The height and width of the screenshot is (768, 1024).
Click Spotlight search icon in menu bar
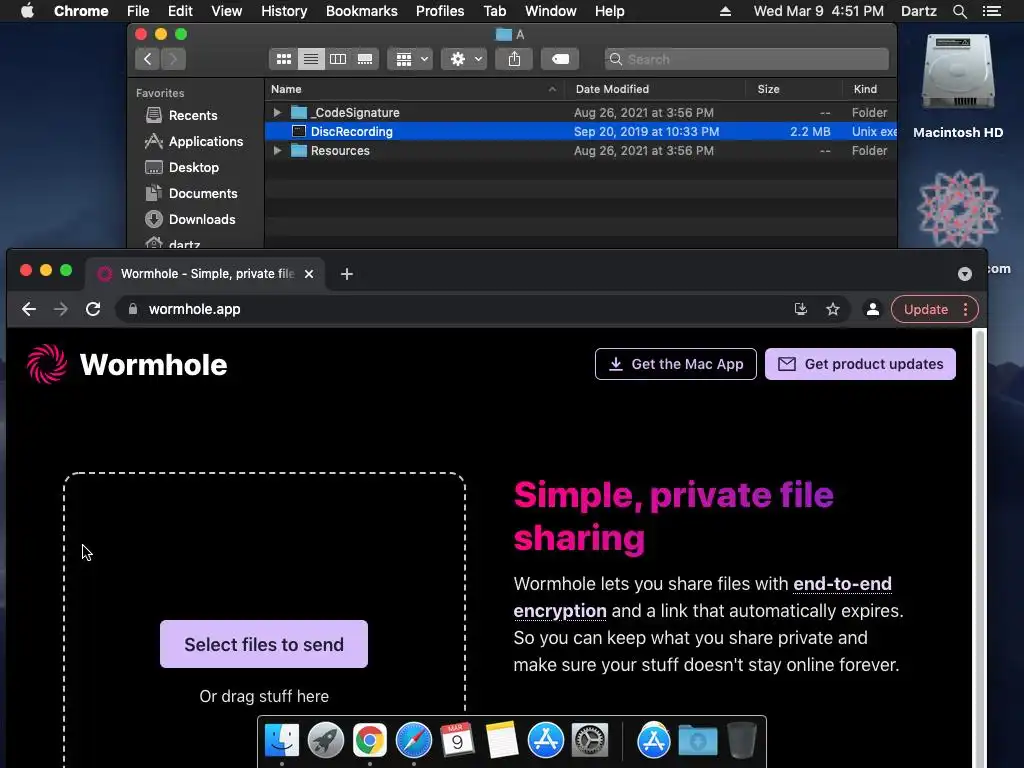960,11
